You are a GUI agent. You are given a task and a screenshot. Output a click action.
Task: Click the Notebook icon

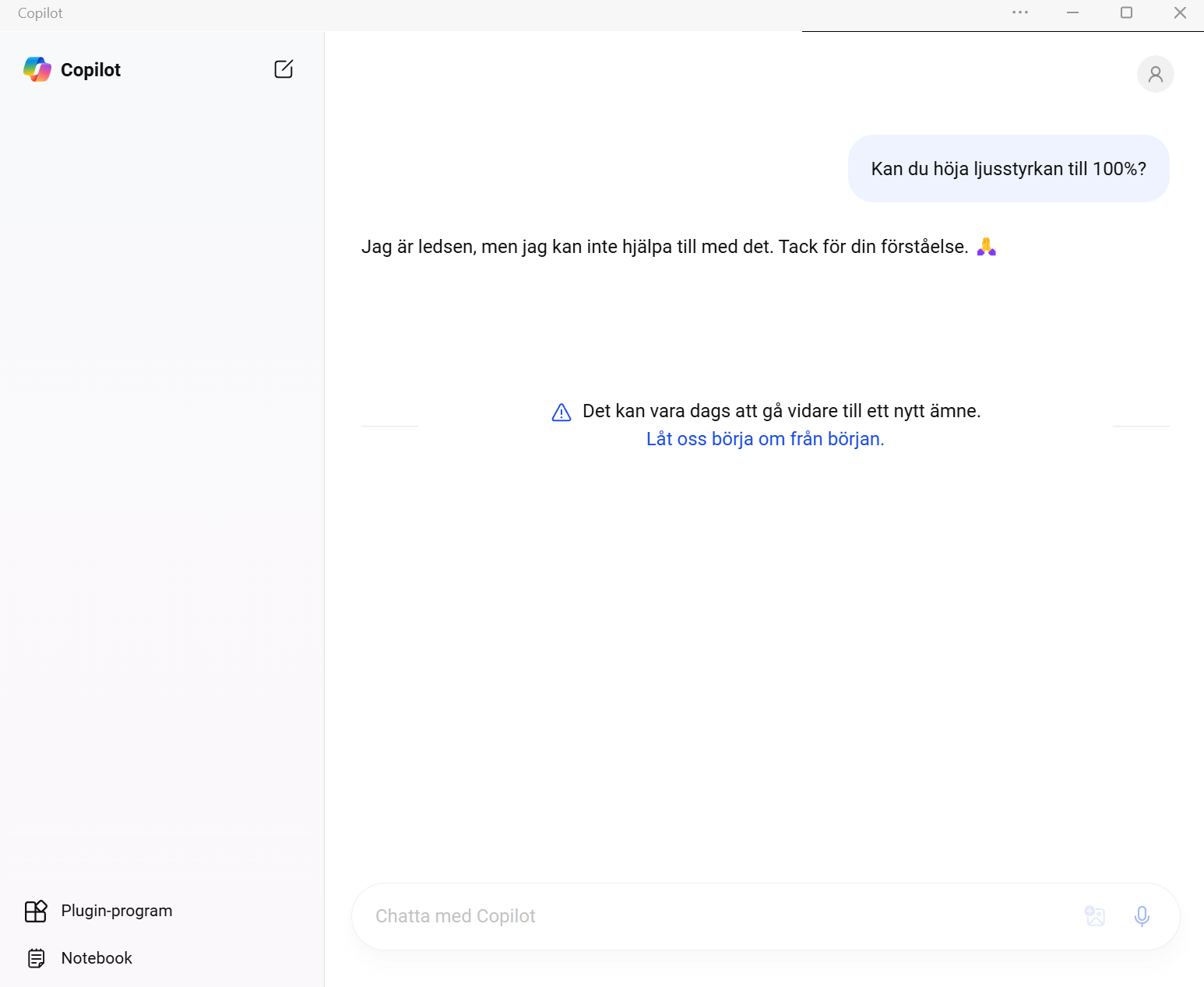[36, 958]
